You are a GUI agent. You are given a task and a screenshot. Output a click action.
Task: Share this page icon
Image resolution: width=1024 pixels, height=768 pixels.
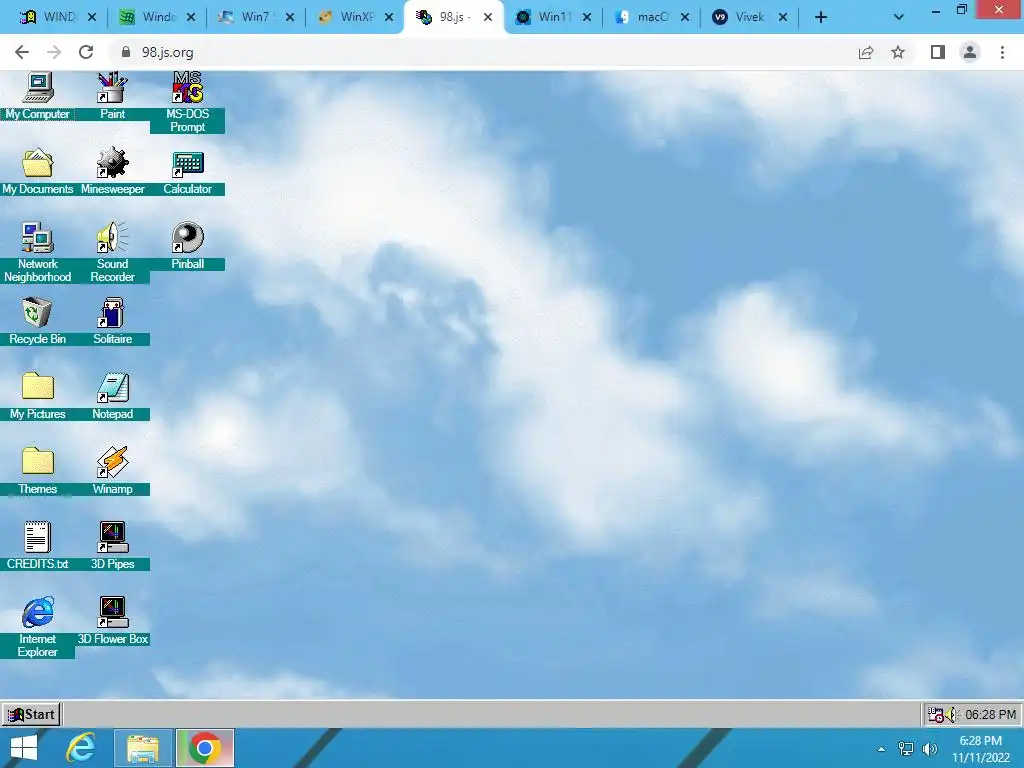tap(866, 52)
